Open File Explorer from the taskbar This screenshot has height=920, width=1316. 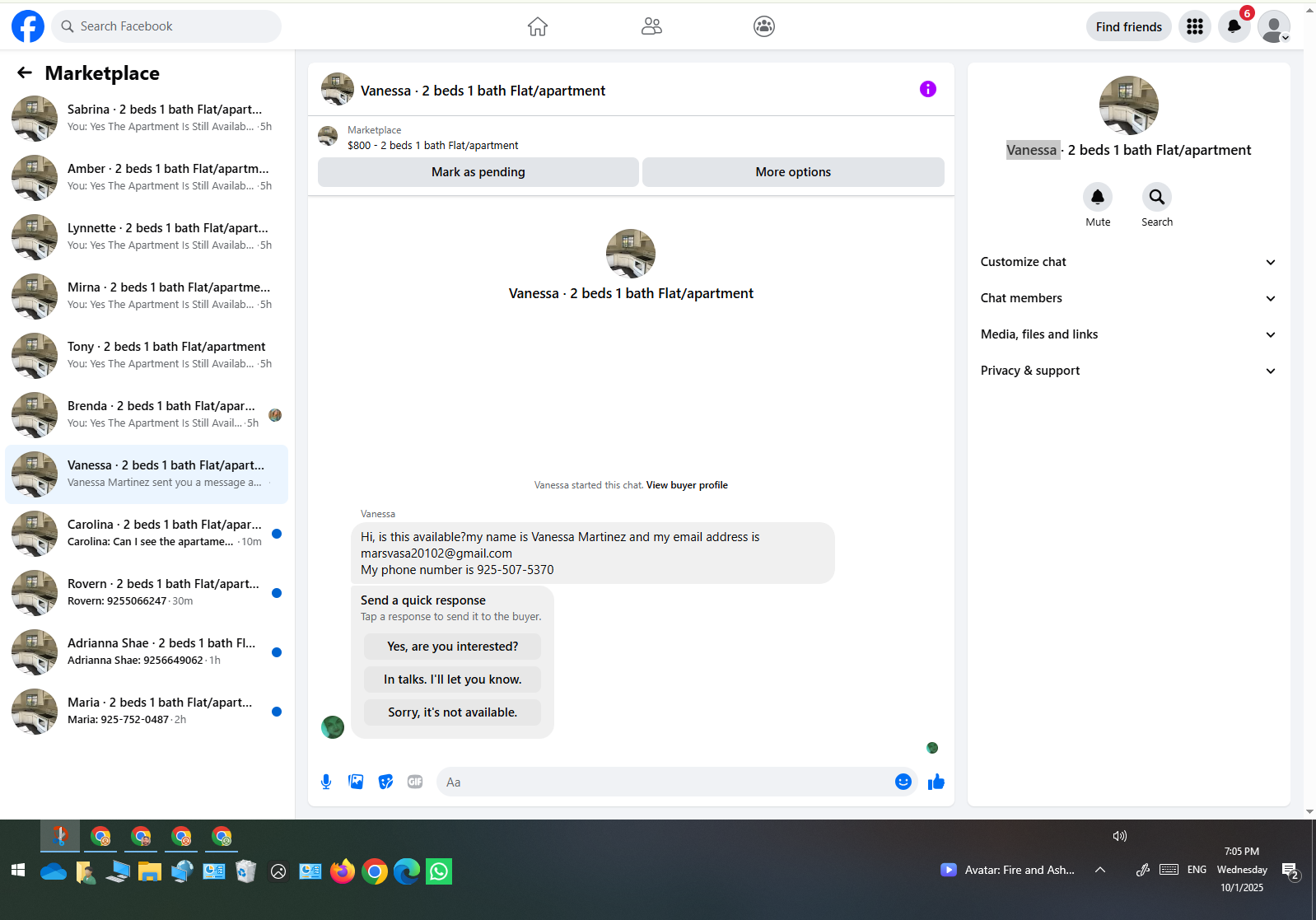tap(149, 871)
